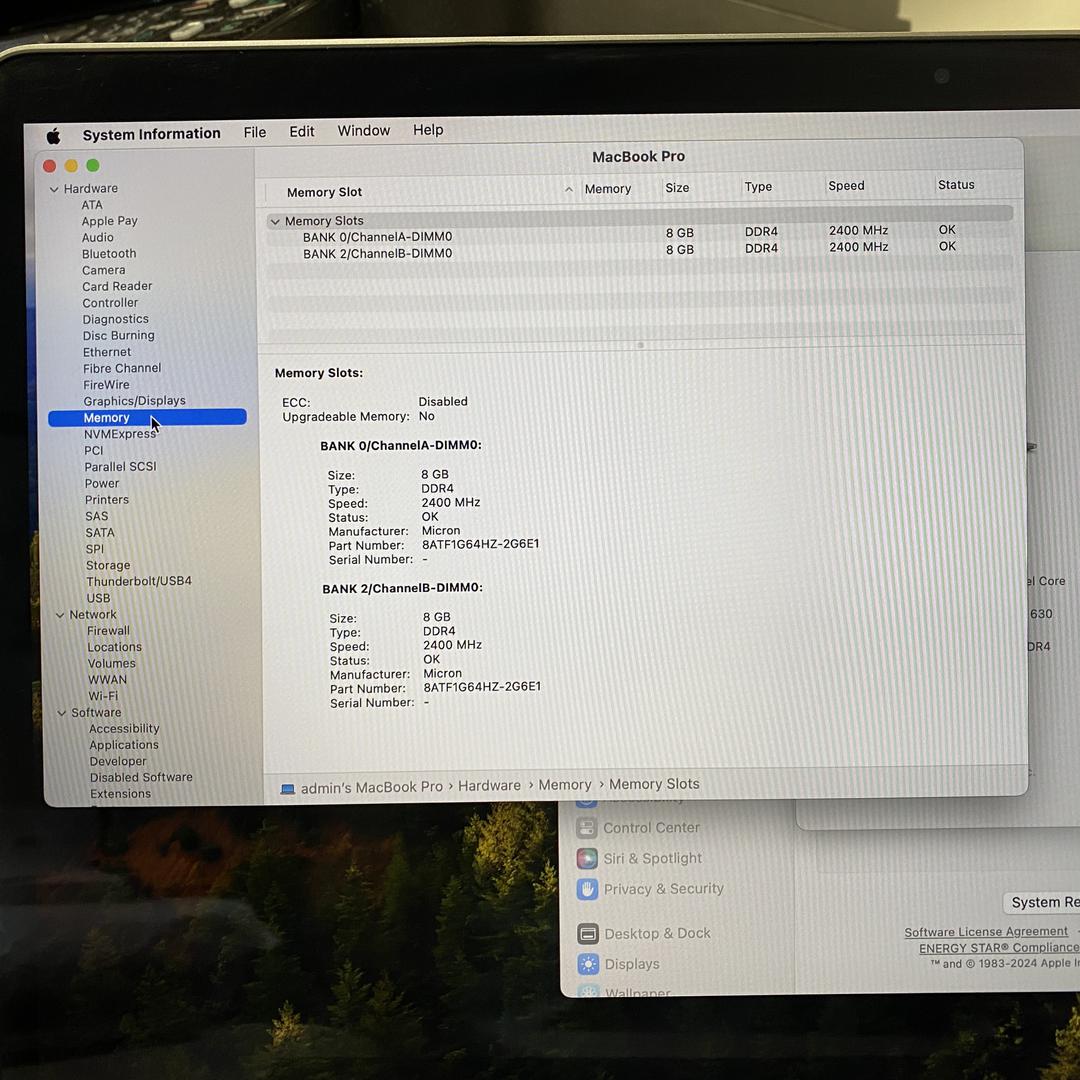Open the Apple menu icon
This screenshot has height=1080, width=1080.
tap(53, 136)
